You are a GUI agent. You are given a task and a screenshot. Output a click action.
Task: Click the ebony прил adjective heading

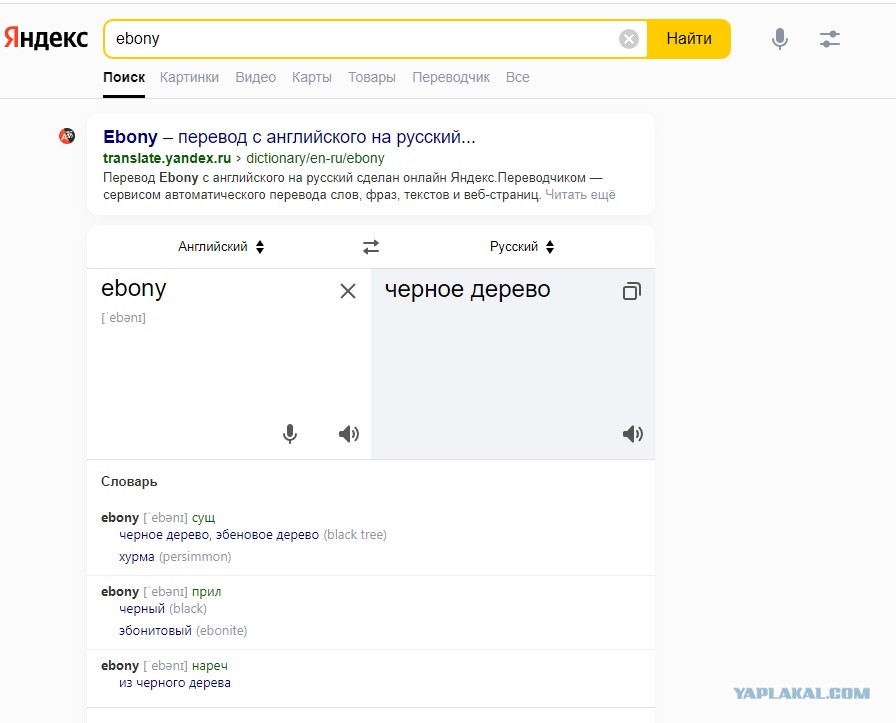(161, 592)
